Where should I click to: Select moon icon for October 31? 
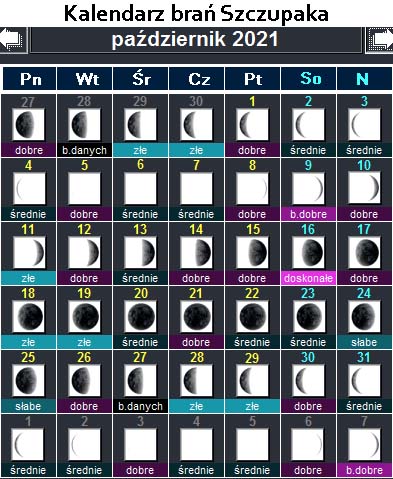(364, 380)
